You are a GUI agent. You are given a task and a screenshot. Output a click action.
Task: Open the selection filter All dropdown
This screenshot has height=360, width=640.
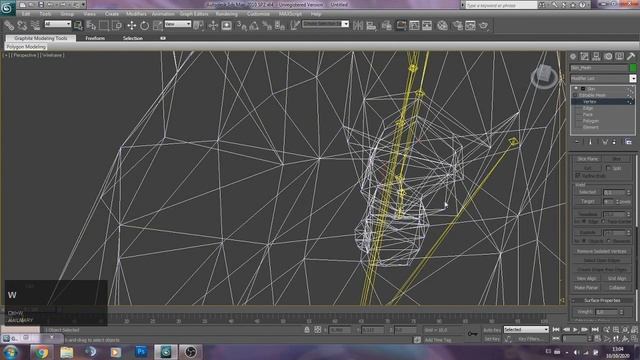58,24
